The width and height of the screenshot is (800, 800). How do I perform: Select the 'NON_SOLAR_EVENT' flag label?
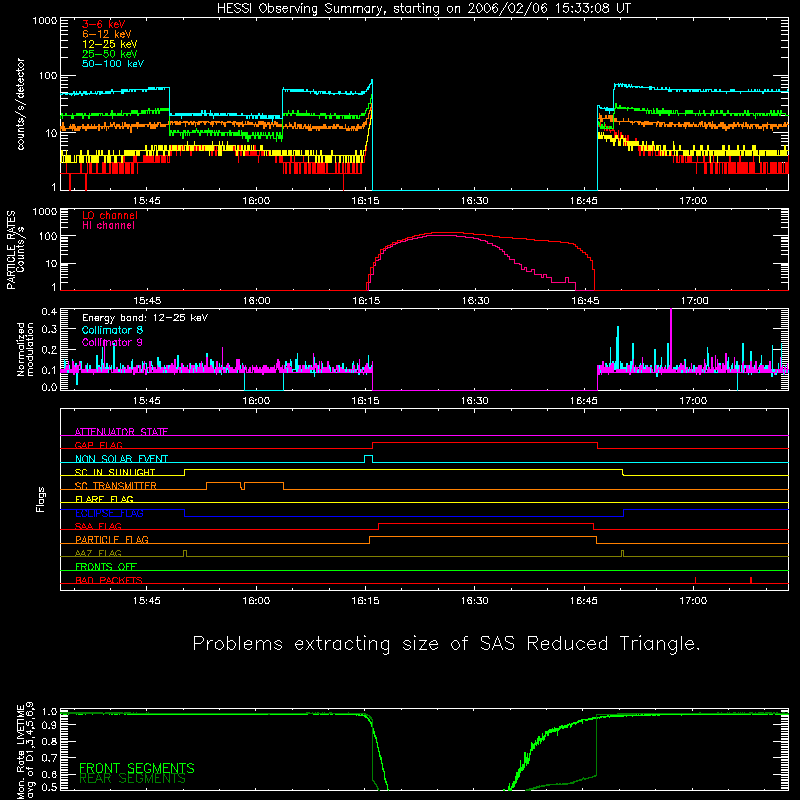[x=121, y=459]
